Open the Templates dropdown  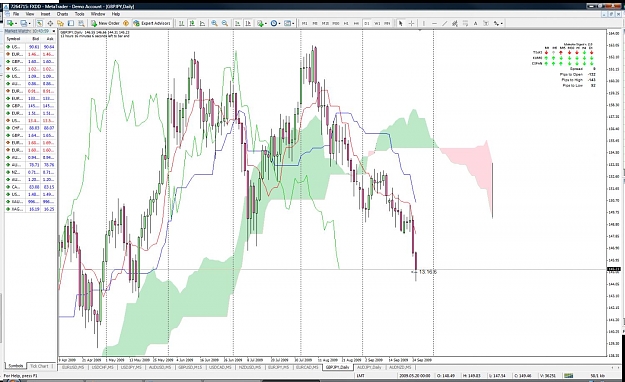point(289,24)
